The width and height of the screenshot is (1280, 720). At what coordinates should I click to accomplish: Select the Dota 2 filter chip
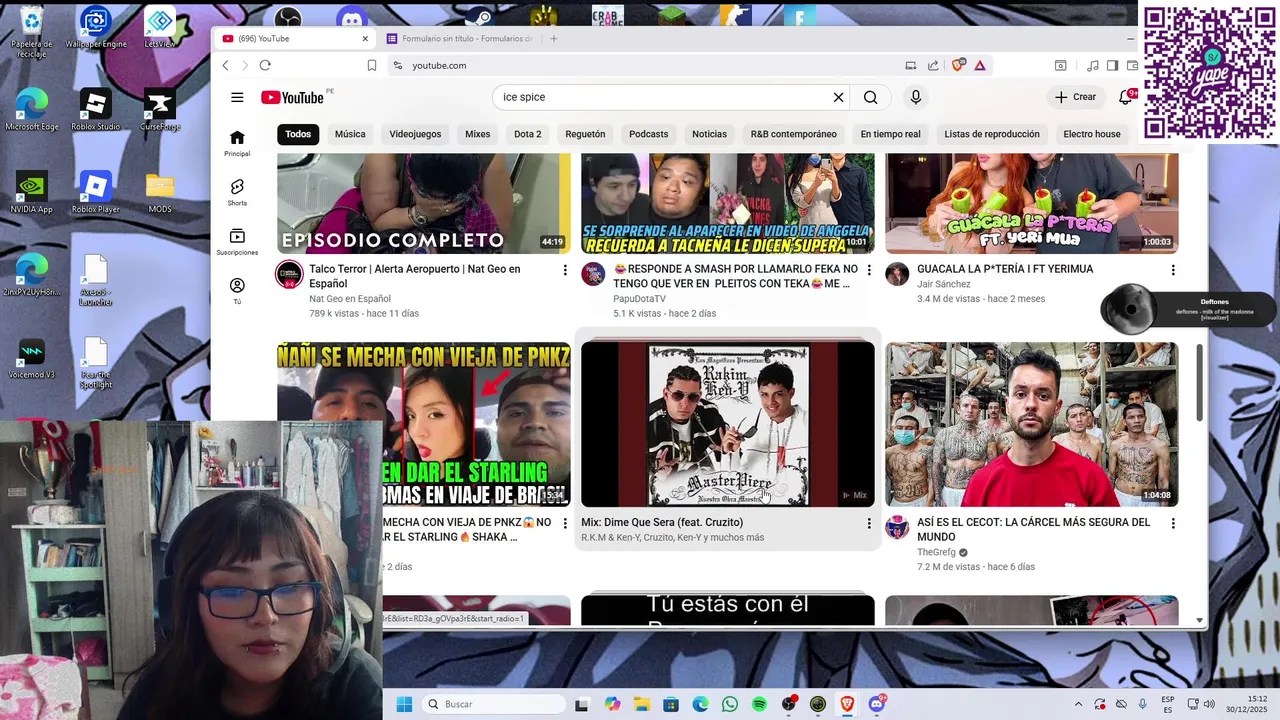(x=527, y=134)
